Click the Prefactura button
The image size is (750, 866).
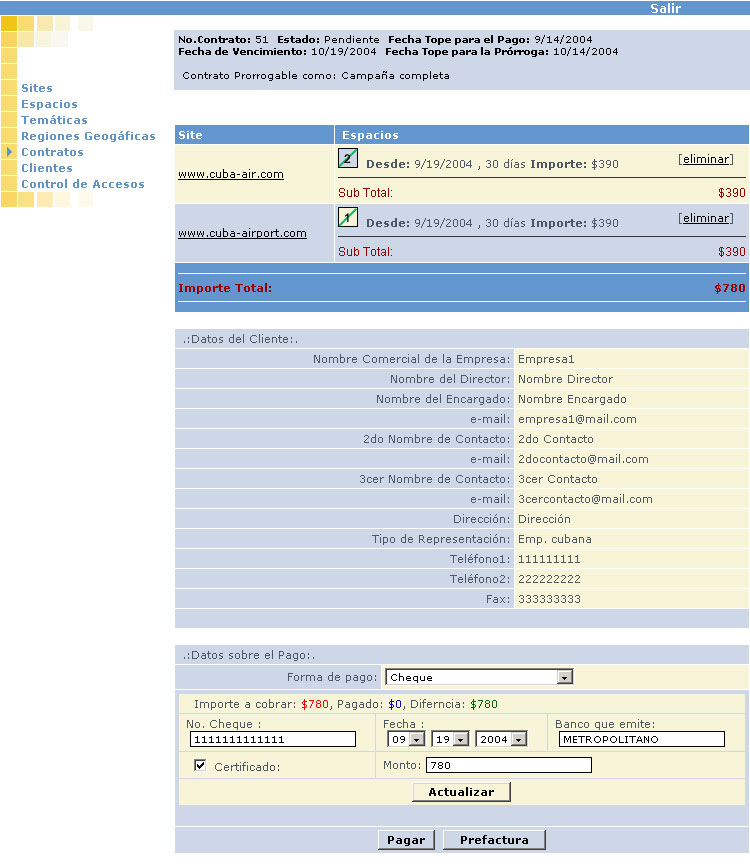pyautogui.click(x=494, y=840)
